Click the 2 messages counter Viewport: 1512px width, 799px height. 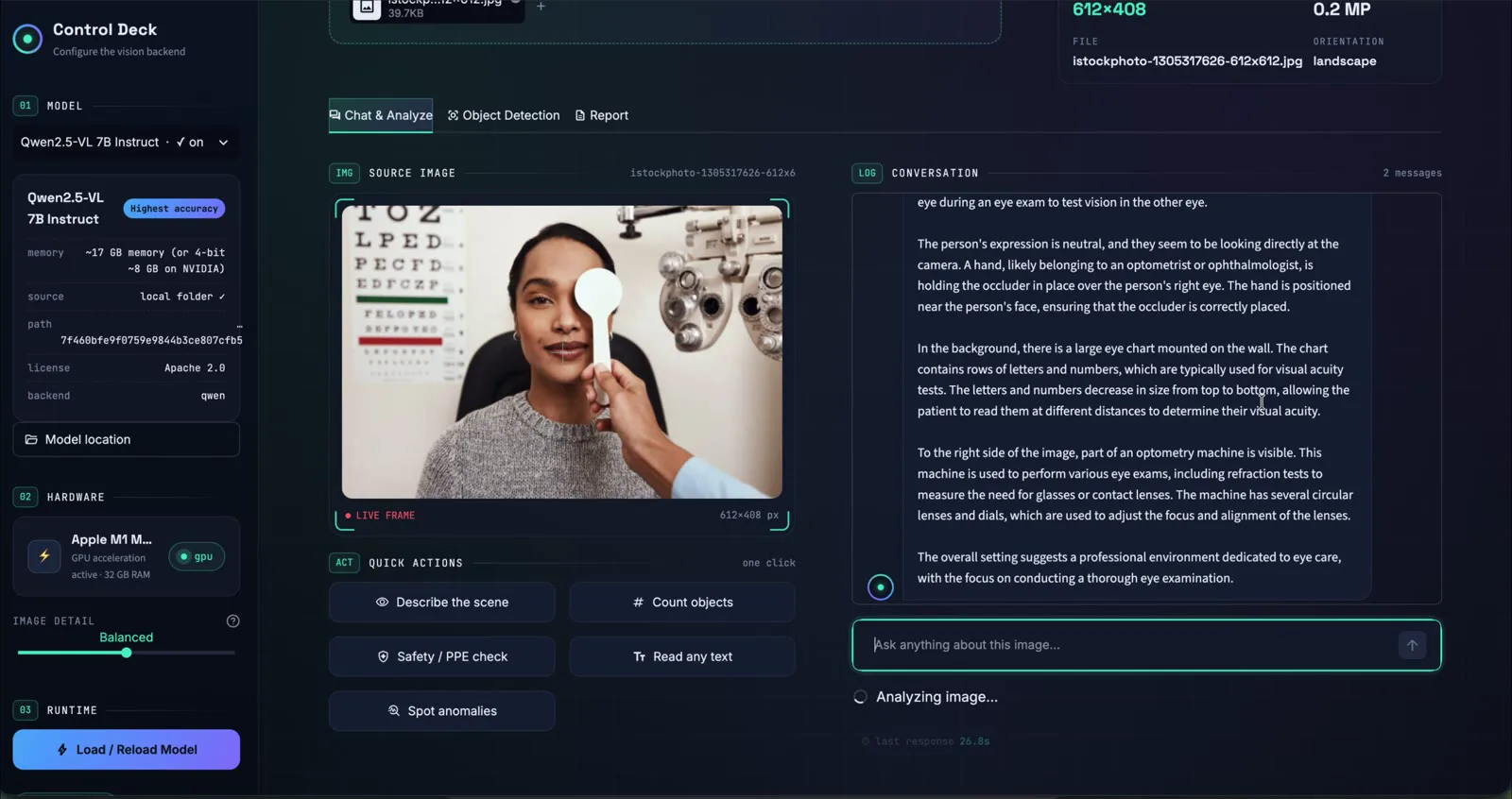tap(1412, 173)
